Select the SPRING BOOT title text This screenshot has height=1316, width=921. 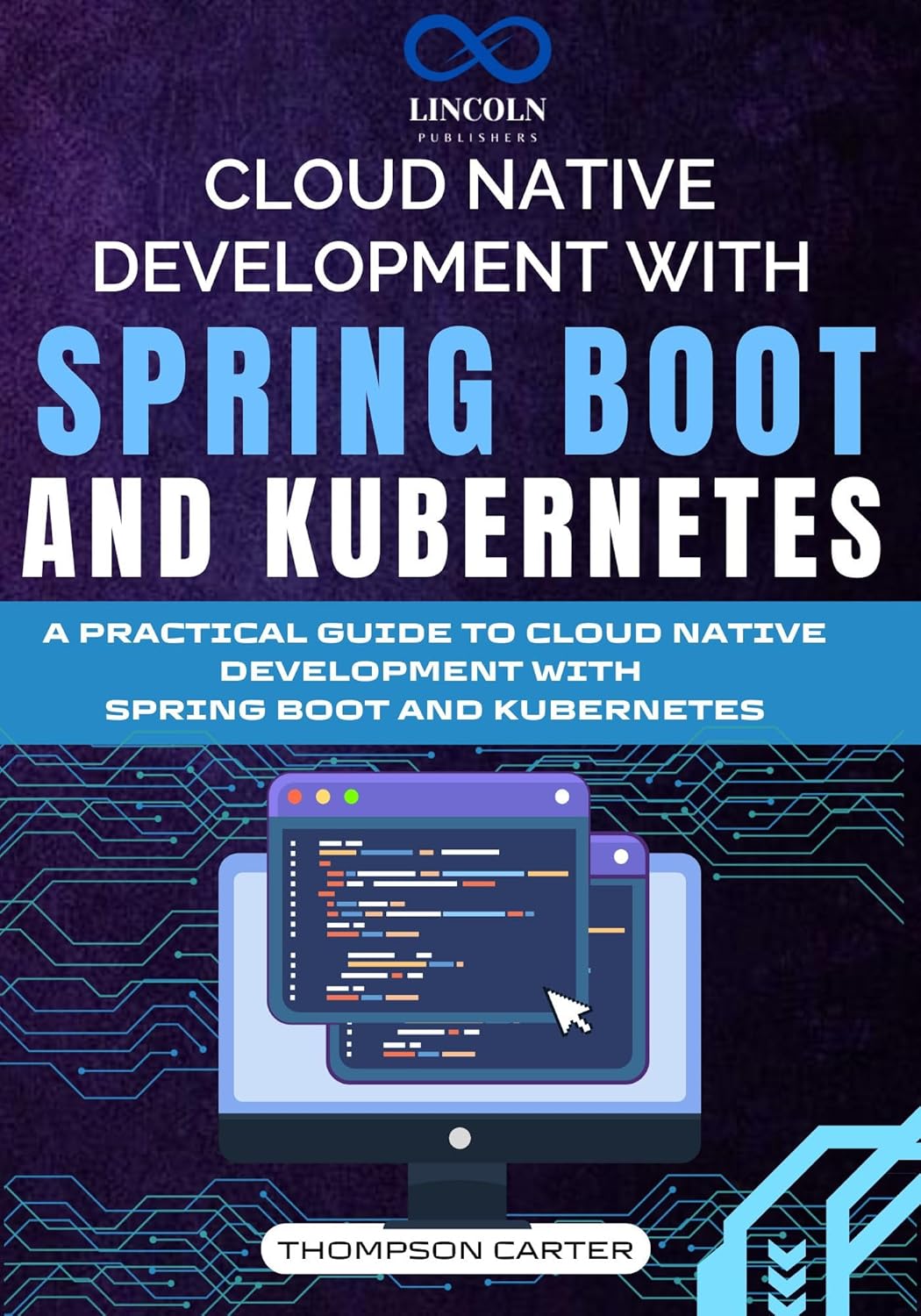coord(456,386)
